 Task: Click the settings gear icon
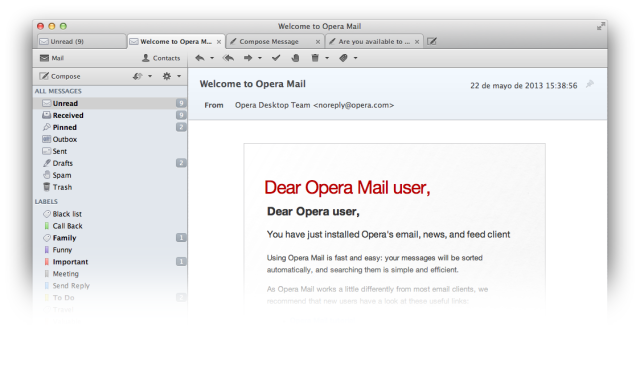167,76
